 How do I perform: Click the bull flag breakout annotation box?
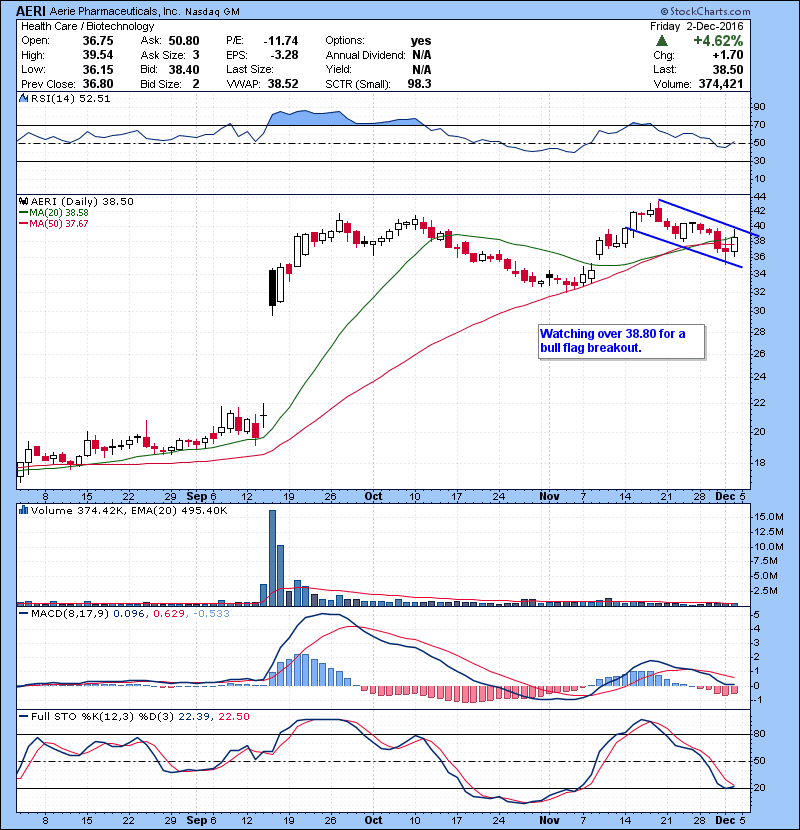(x=622, y=341)
